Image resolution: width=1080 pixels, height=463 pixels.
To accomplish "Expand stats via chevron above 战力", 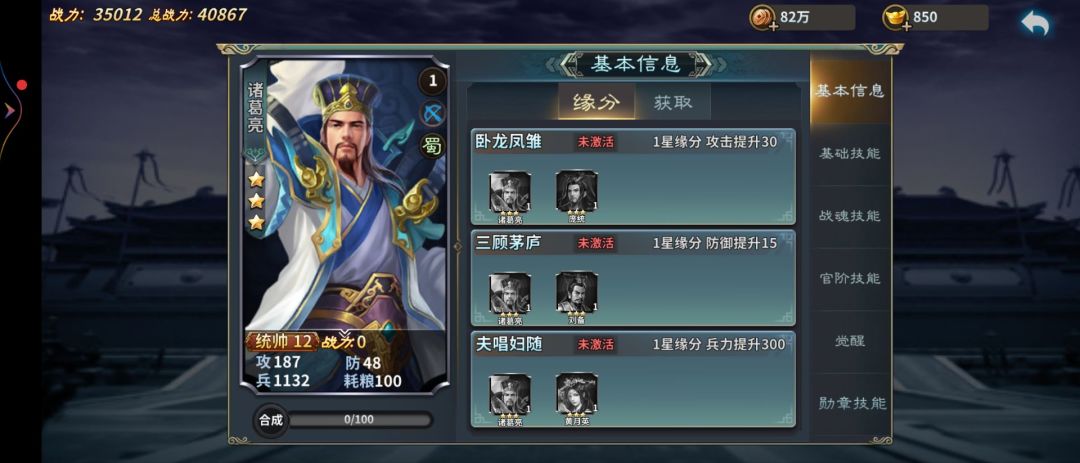I will click(344, 334).
